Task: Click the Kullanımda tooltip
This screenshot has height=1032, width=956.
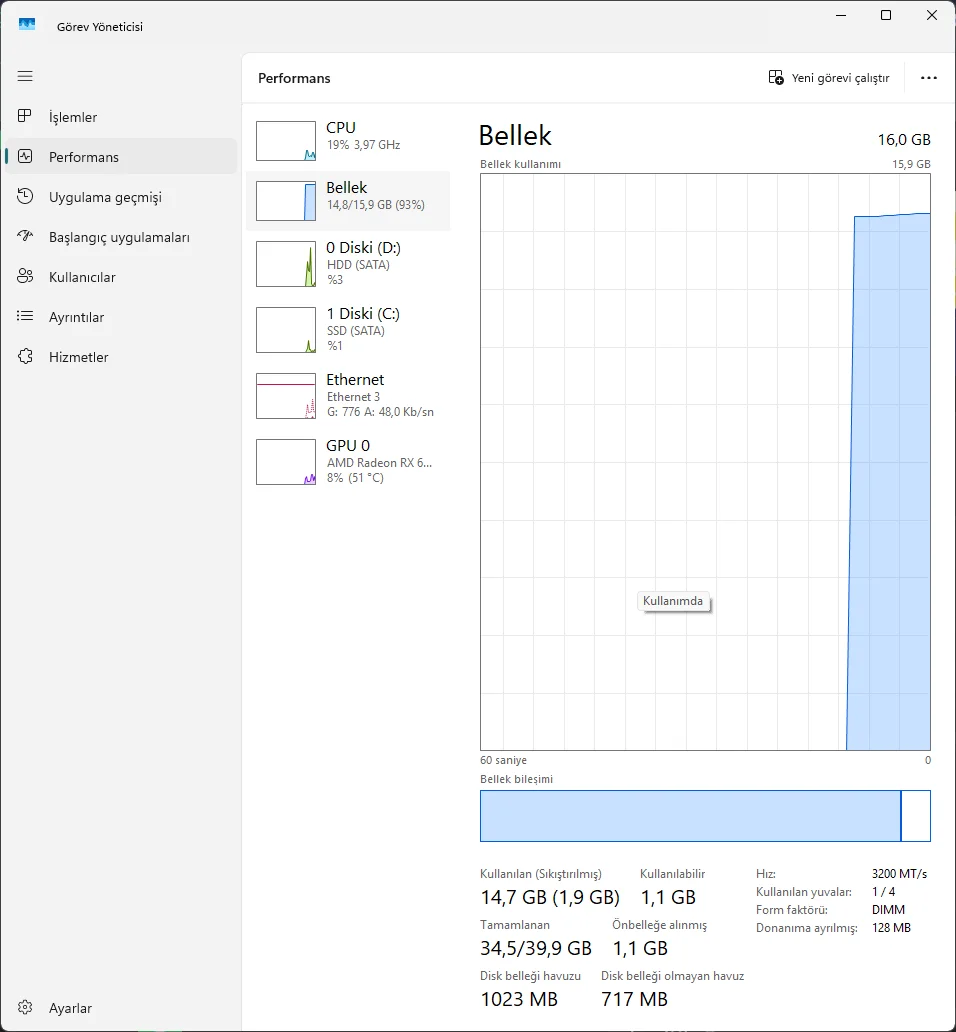Action: point(673,601)
